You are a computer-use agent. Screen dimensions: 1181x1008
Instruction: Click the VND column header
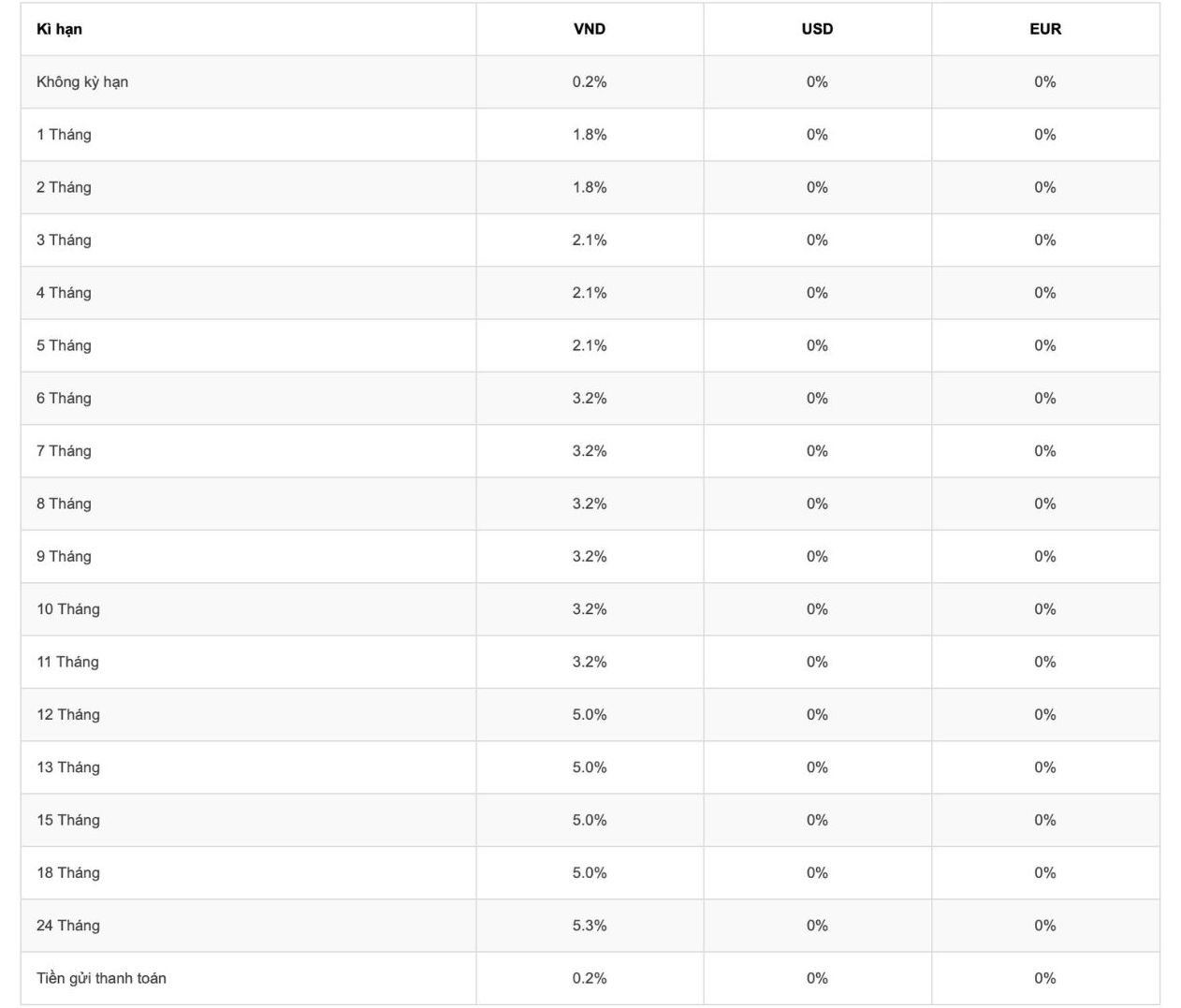[590, 29]
